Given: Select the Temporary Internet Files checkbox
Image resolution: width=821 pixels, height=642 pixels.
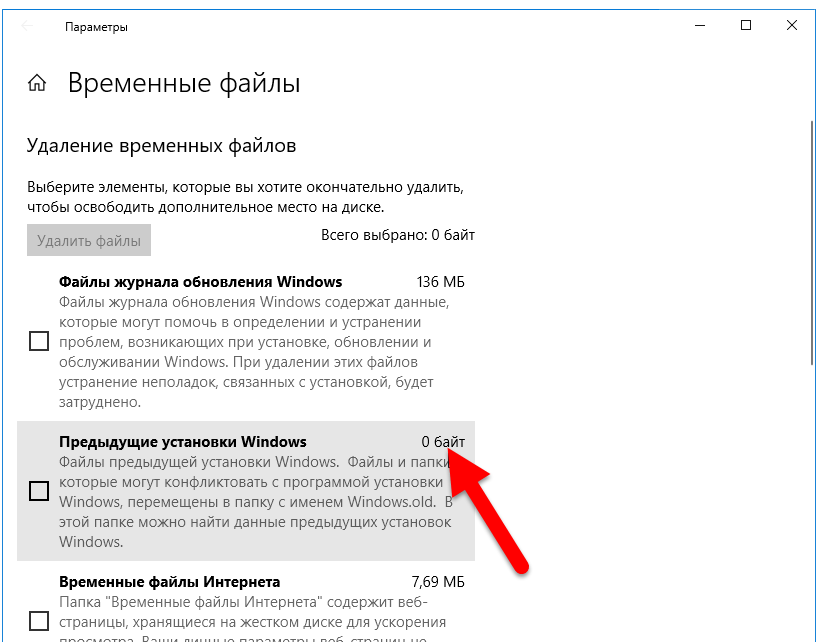Looking at the screenshot, I should point(39,621).
